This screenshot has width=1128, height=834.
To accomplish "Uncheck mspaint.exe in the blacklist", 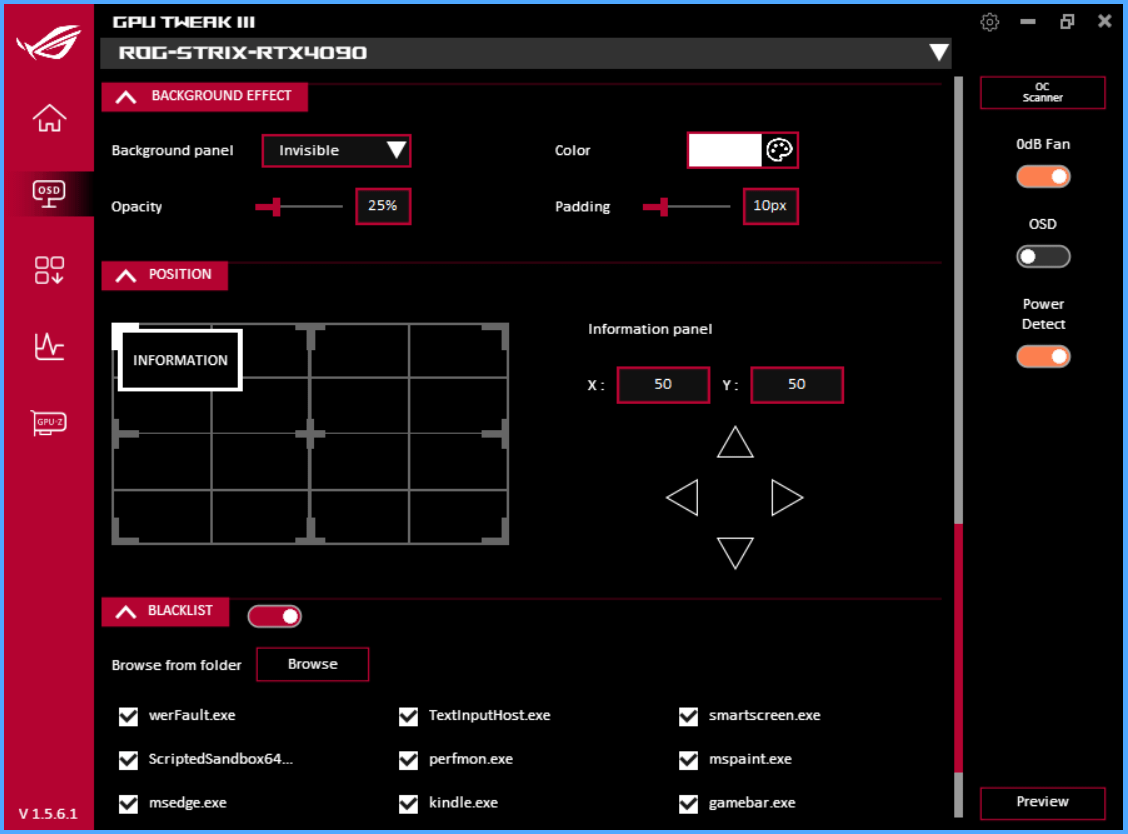I will point(688,760).
